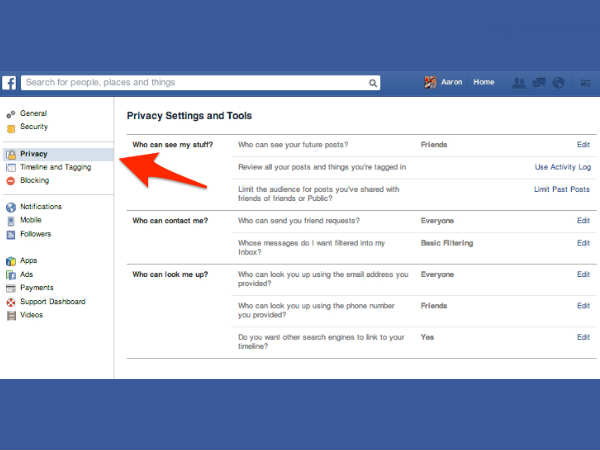Screen dimensions: 600x450
Task: Open the messages icon in top bar
Action: (539, 83)
